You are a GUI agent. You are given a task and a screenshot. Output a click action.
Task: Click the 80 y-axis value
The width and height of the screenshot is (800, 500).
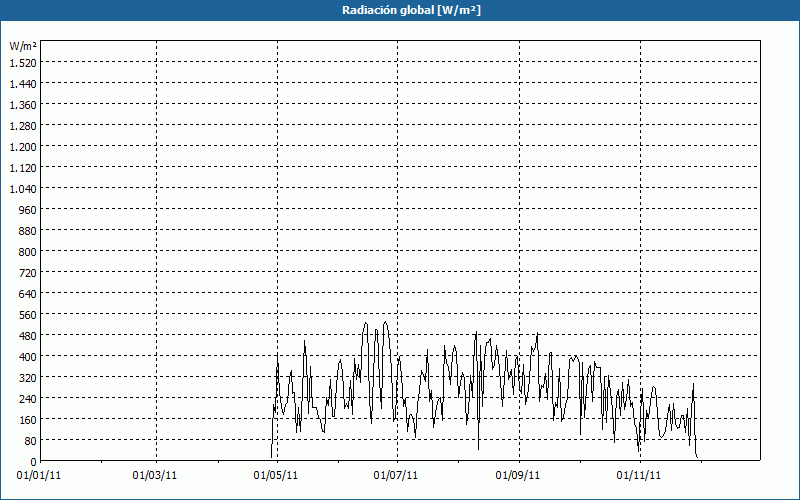[x=32, y=441]
